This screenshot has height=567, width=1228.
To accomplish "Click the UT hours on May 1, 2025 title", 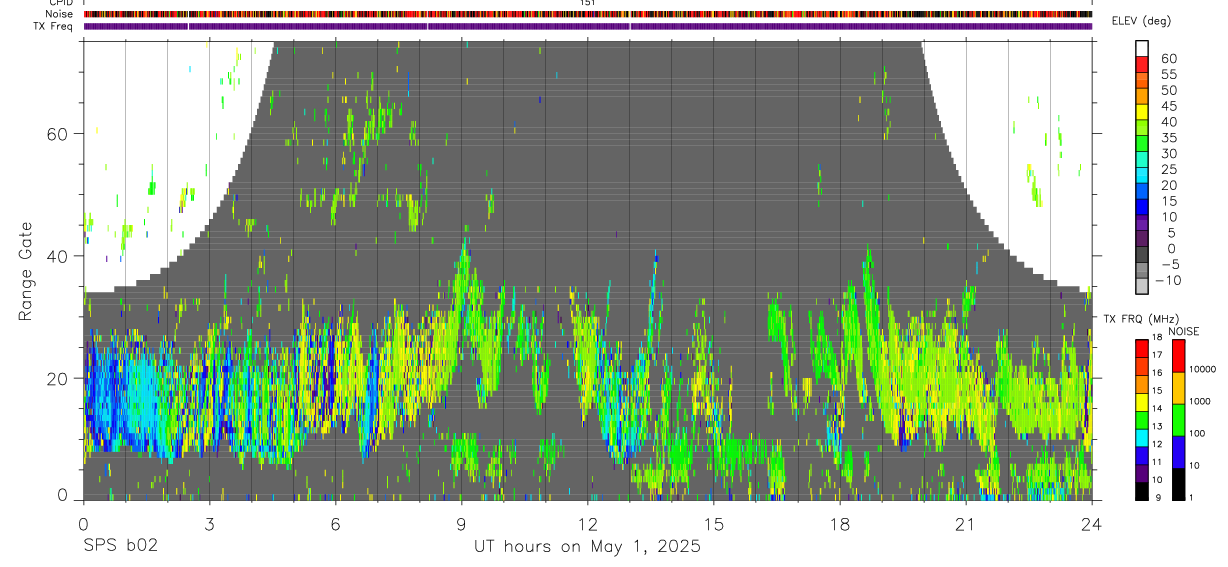I will [587, 547].
